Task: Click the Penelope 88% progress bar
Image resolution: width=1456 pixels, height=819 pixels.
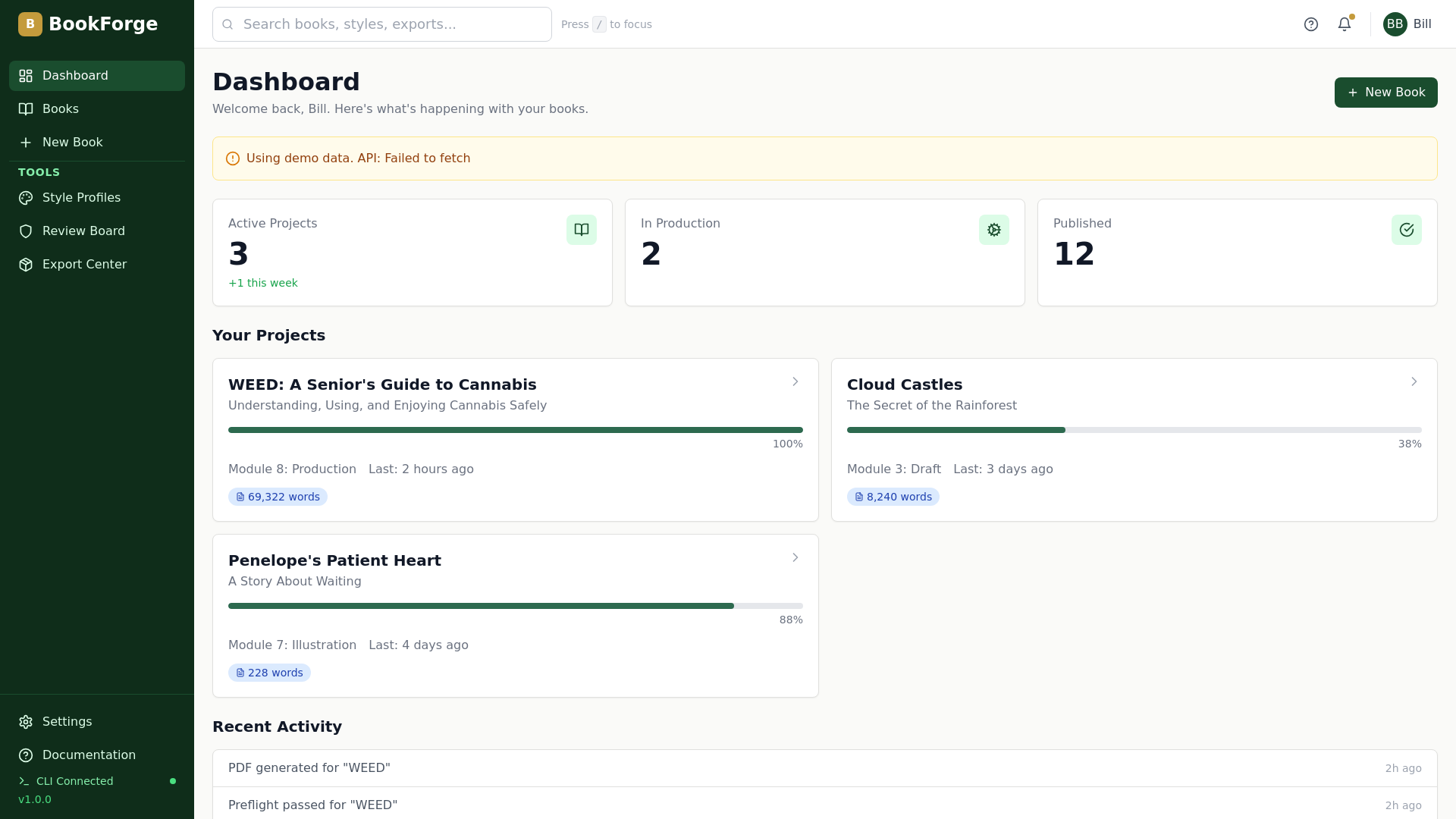Action: coord(516,606)
